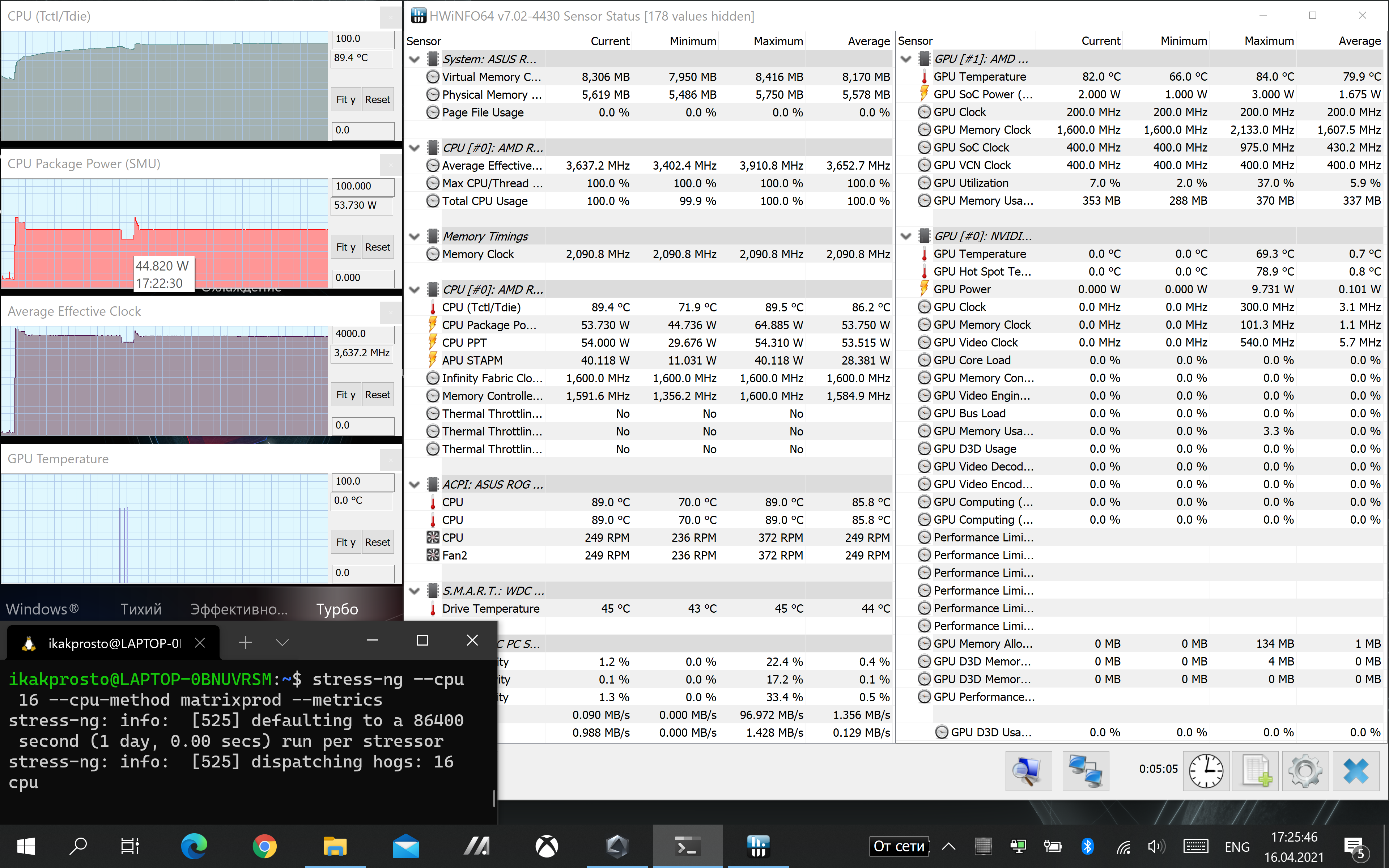Select the GPU Utilization sensor row
The height and width of the screenshot is (868, 1389).
(x=1139, y=183)
